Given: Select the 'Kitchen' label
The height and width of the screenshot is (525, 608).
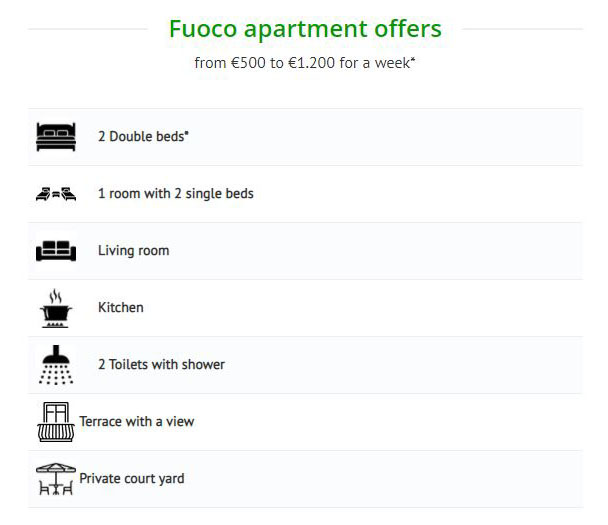Looking at the screenshot, I should point(121,307).
